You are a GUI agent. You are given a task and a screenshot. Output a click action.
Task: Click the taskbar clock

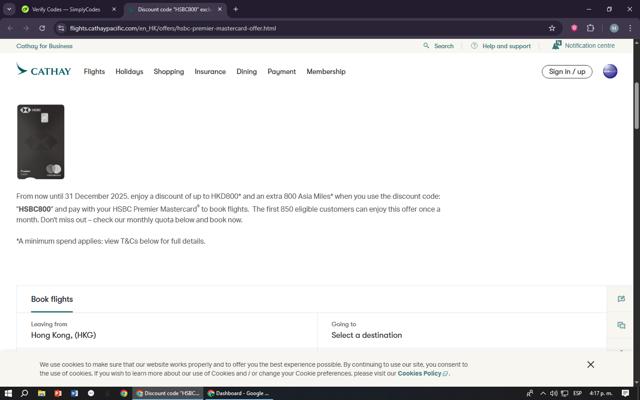coord(600,393)
